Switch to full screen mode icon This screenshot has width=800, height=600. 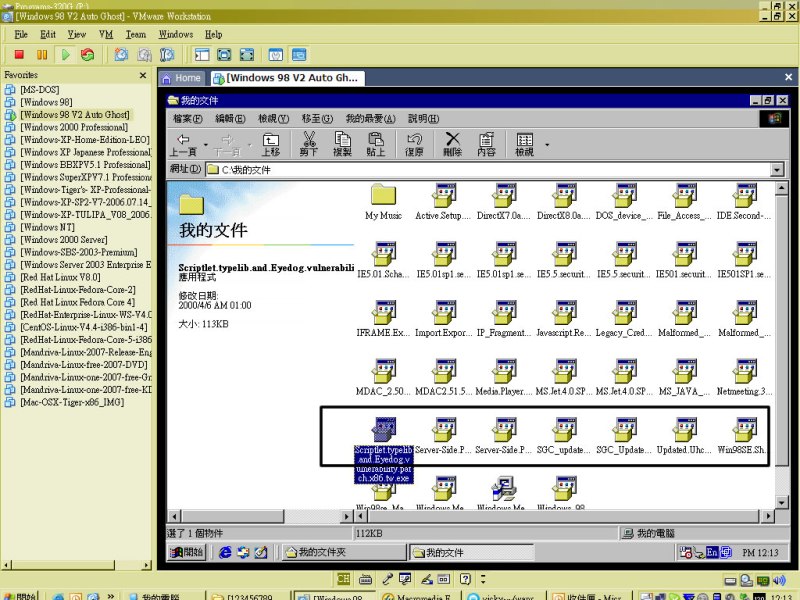[x=224, y=55]
